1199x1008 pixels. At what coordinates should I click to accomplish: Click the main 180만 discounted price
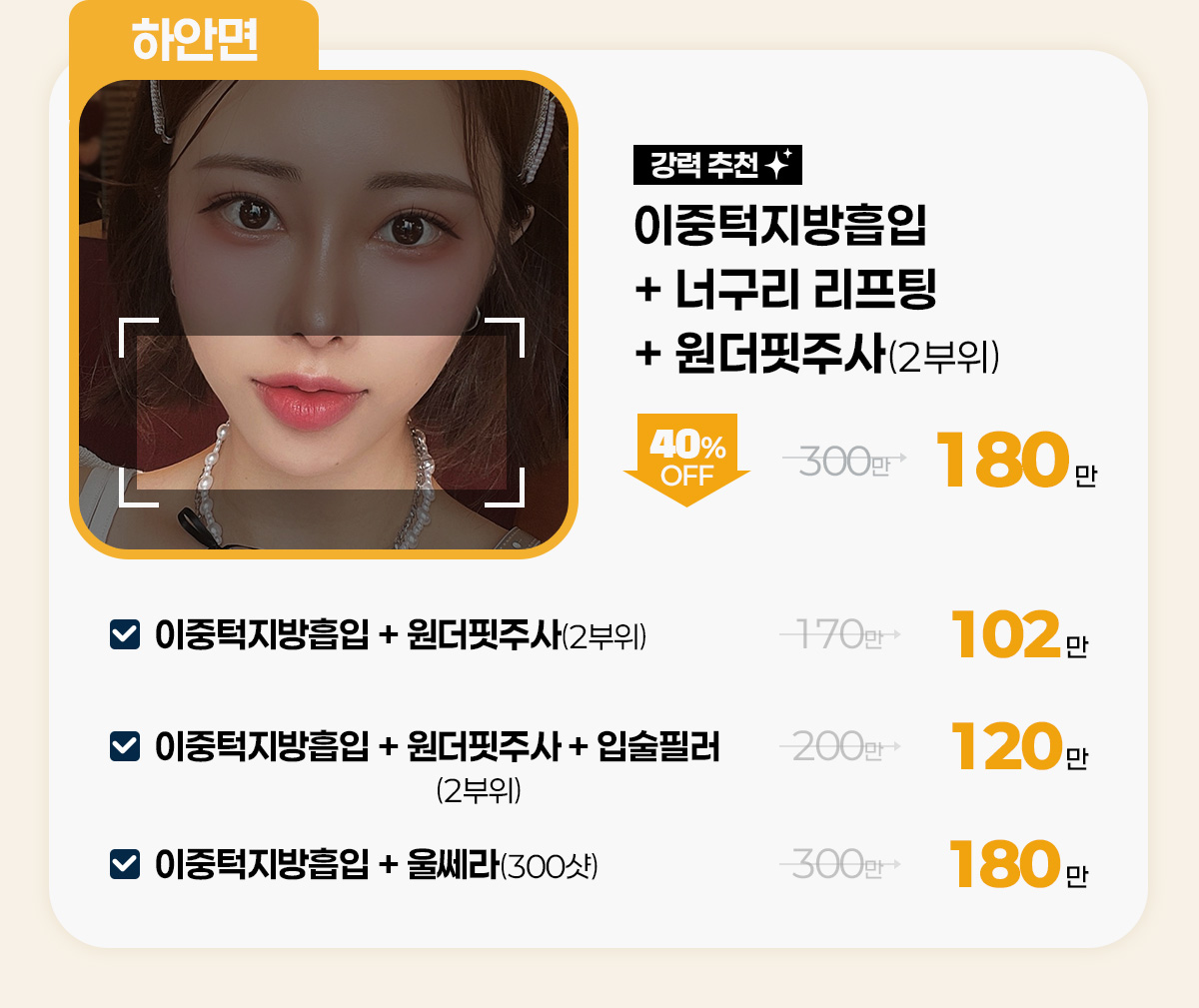1016,461
